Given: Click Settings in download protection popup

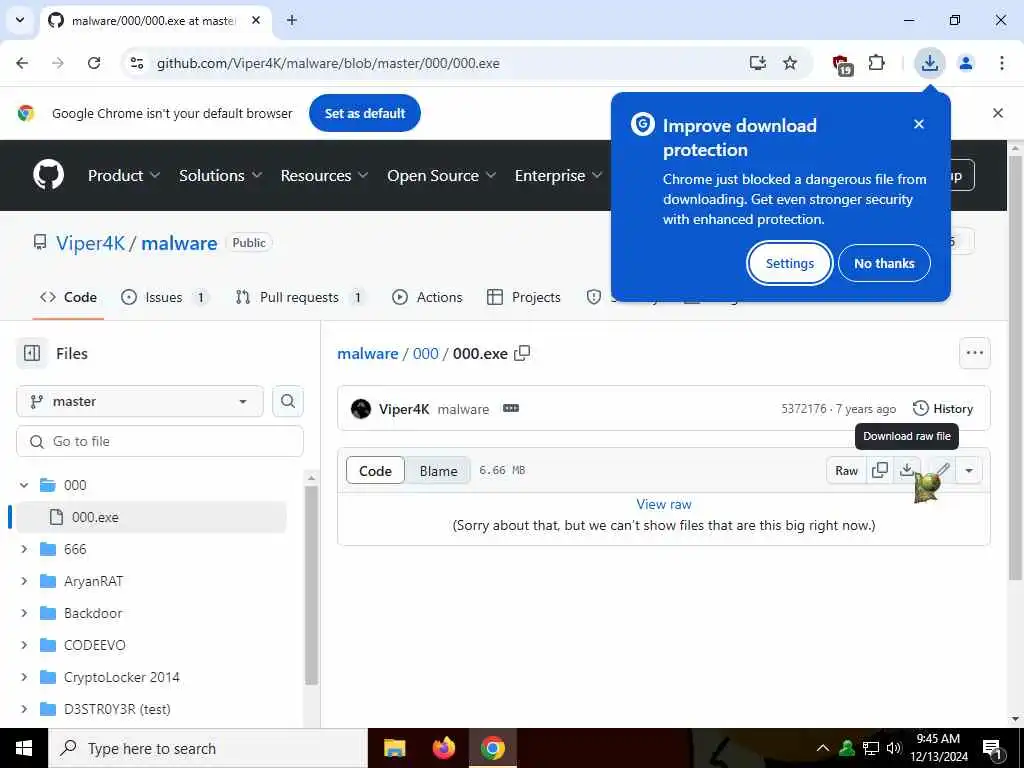Looking at the screenshot, I should coord(790,263).
